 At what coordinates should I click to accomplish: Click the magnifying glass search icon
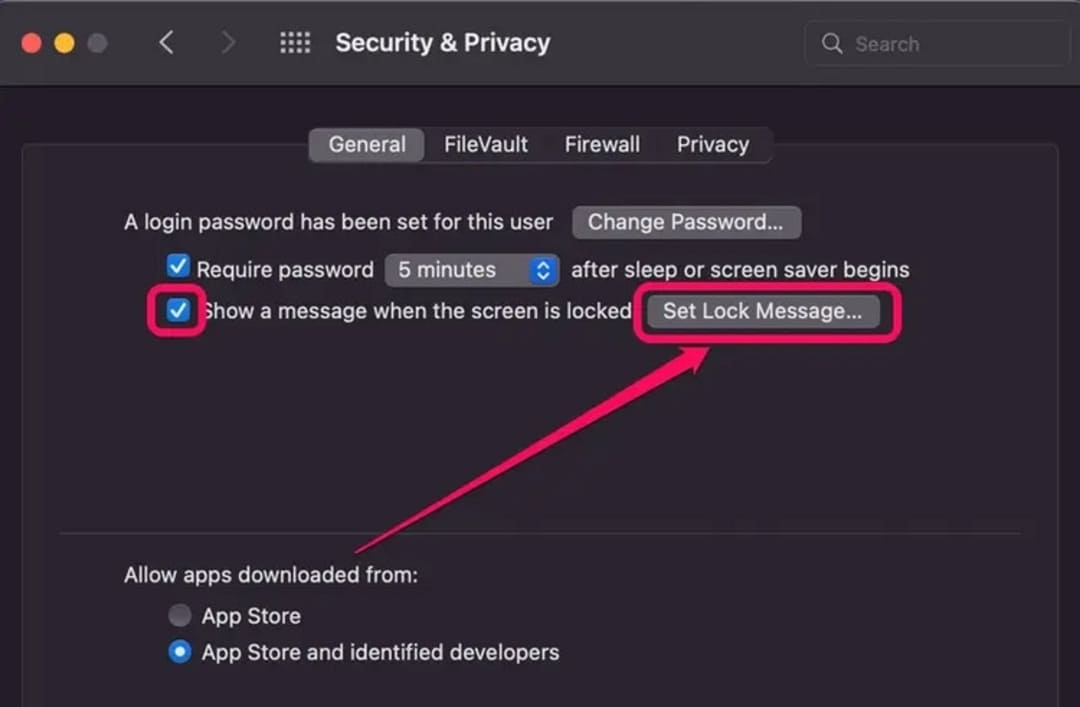832,43
